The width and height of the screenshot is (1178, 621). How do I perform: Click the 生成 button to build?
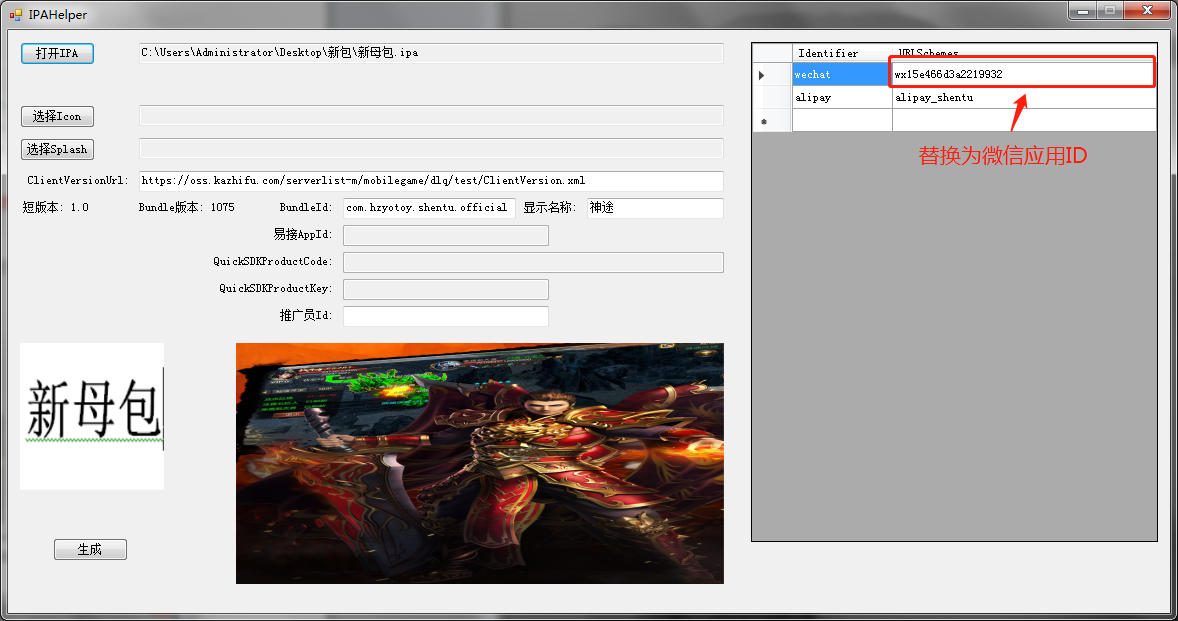point(90,550)
